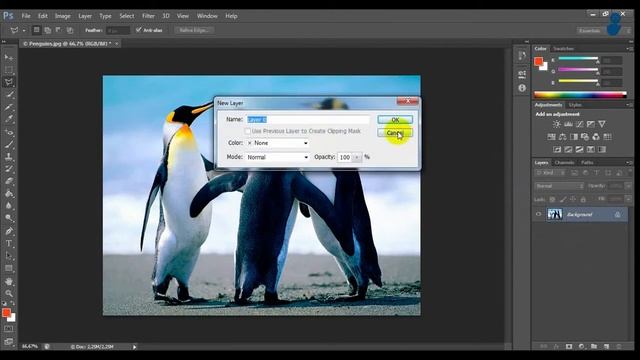Add a Threshold adjustment
Screen dimensions: 640x360
click(x=579, y=149)
